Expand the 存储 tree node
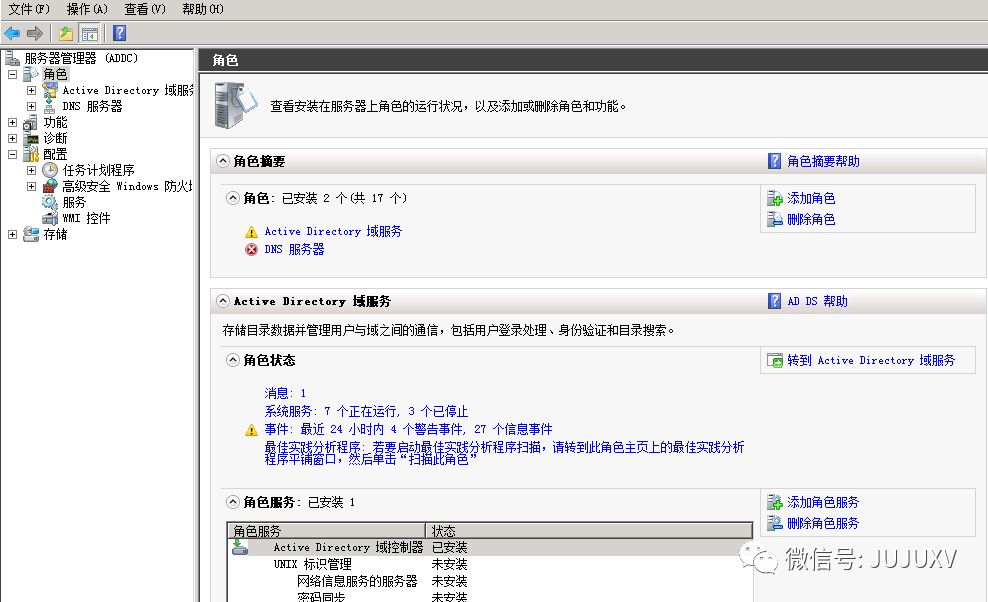The image size is (988, 602). pos(12,234)
